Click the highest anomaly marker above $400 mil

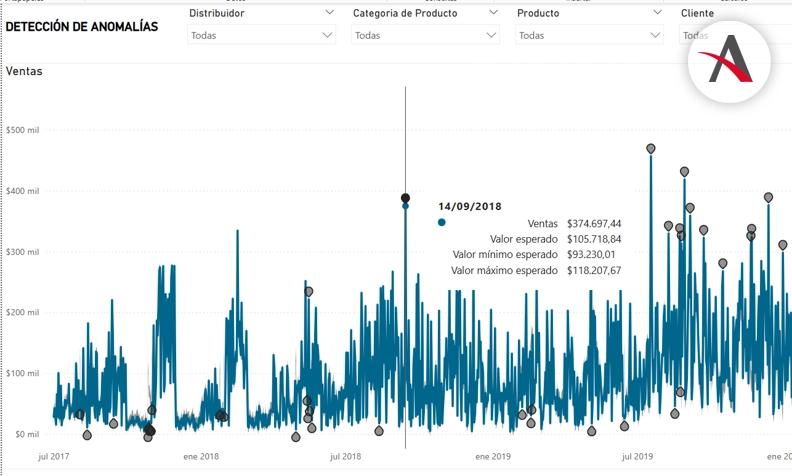coord(651,148)
